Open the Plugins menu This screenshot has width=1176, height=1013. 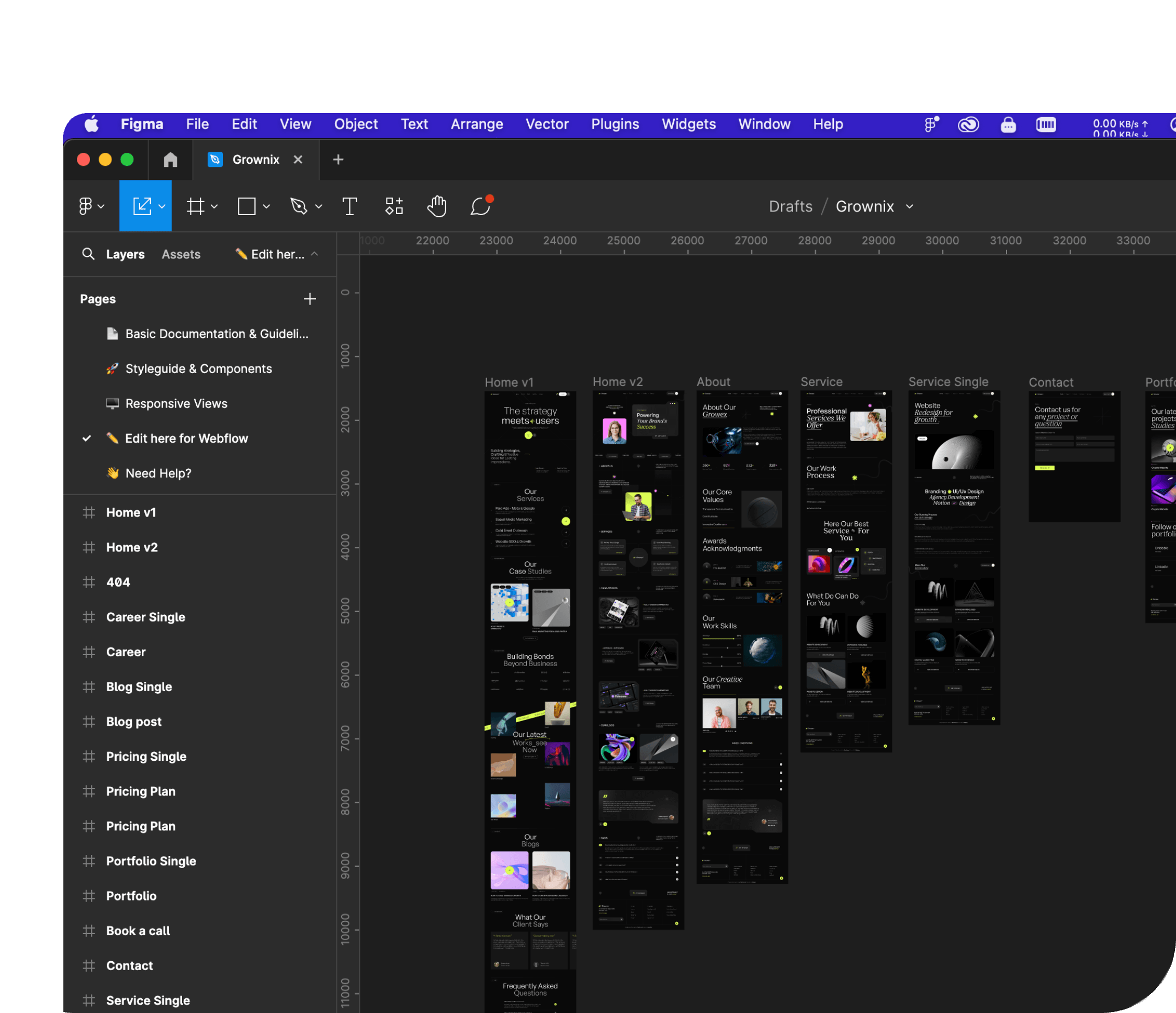click(615, 124)
